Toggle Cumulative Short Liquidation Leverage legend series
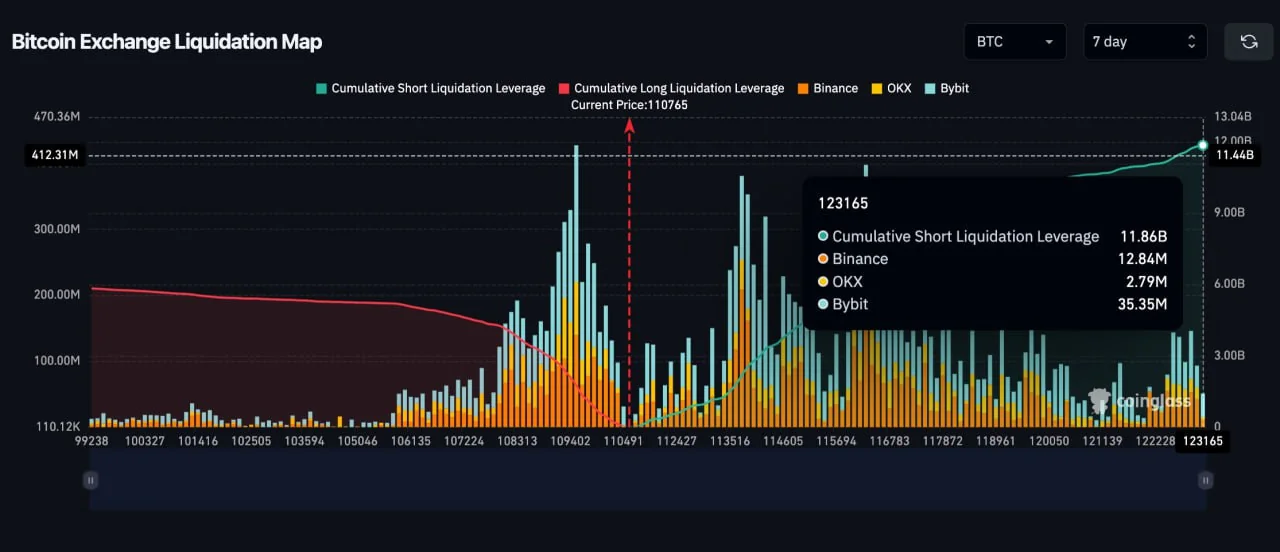Screen dimensions: 1280x552 pos(430,88)
